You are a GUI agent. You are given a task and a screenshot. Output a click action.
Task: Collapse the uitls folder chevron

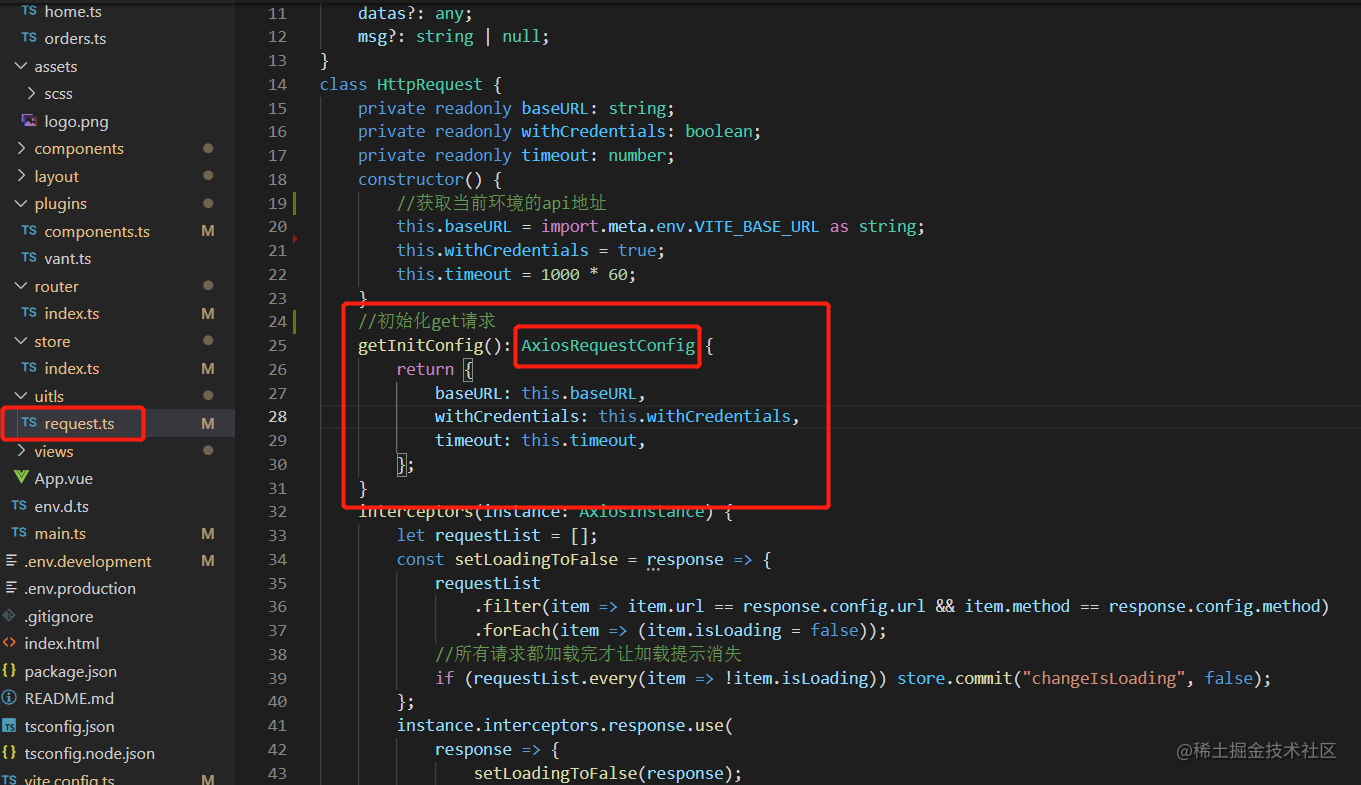[22, 396]
